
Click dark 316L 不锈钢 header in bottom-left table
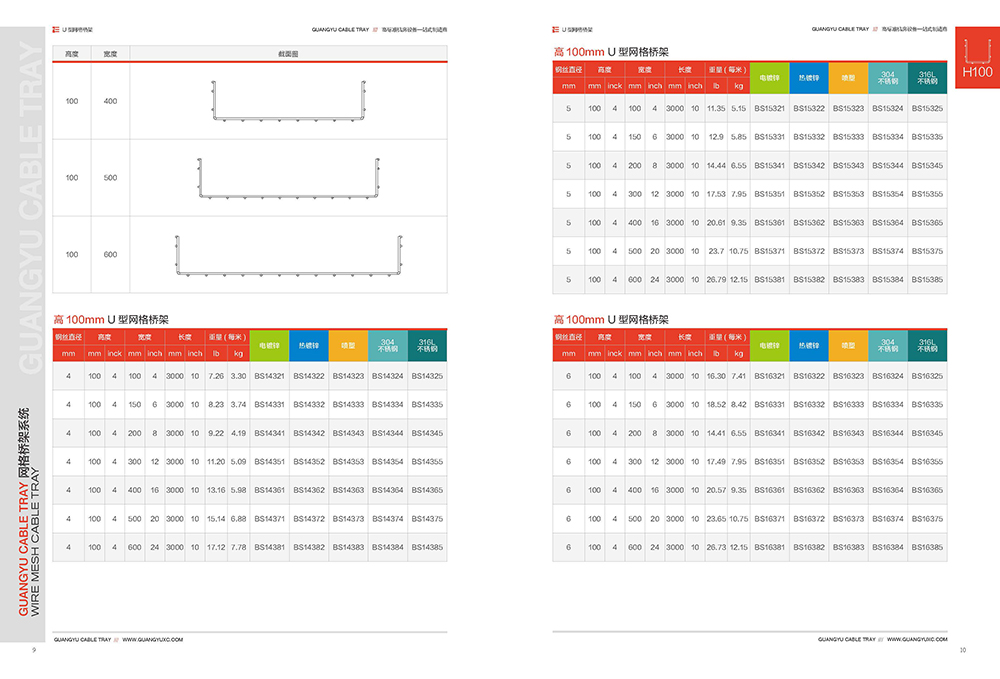(x=427, y=345)
